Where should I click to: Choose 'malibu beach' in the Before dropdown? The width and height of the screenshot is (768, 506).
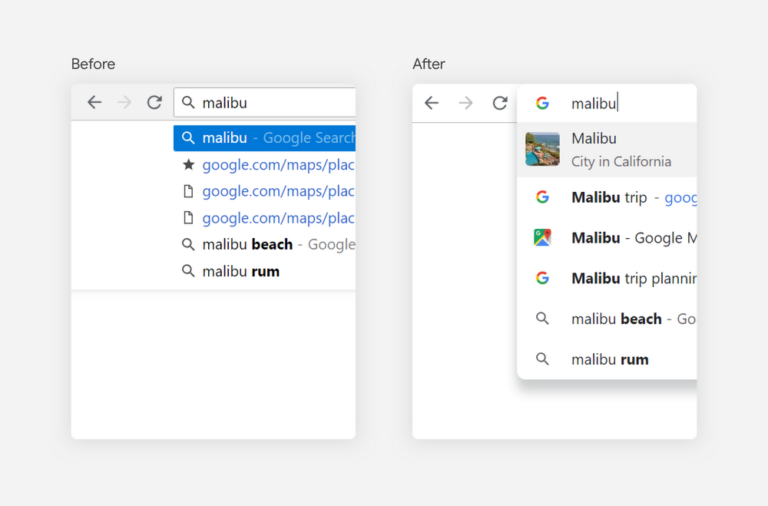coord(264,244)
